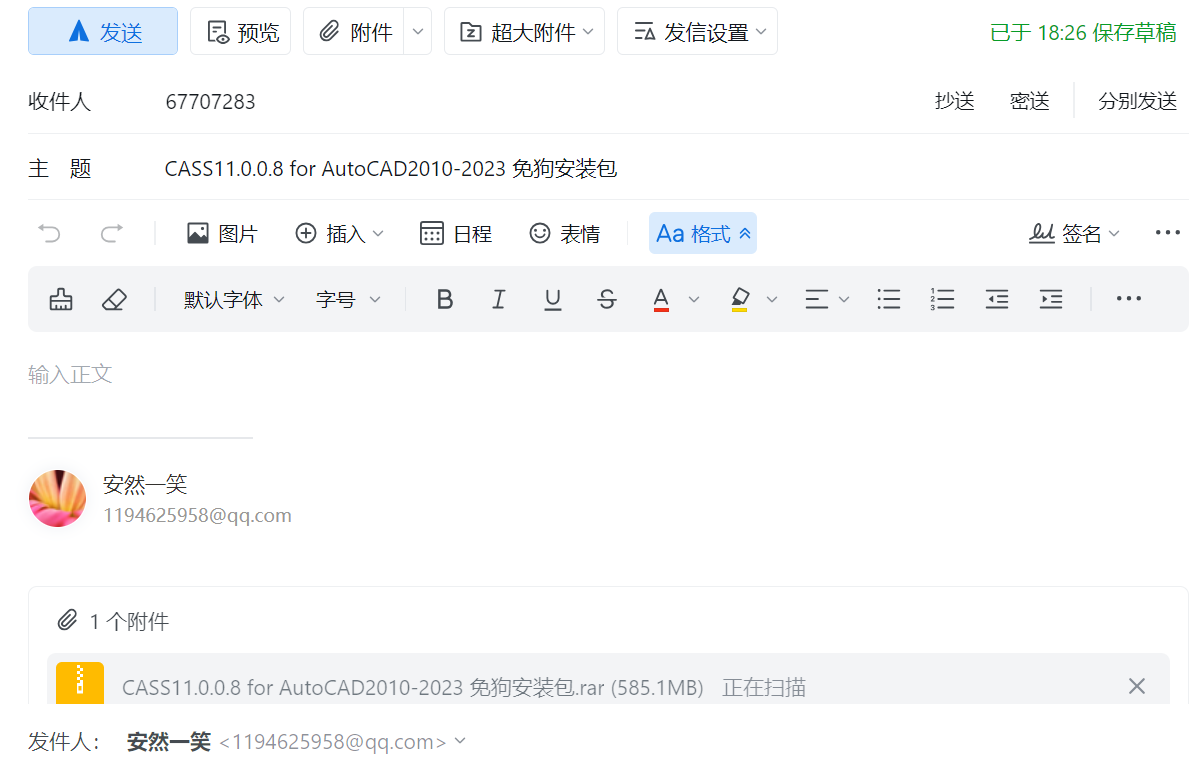This screenshot has width=1201, height=760.
Task: Open the Signature (签名) dropdown
Action: [x=1075, y=233]
